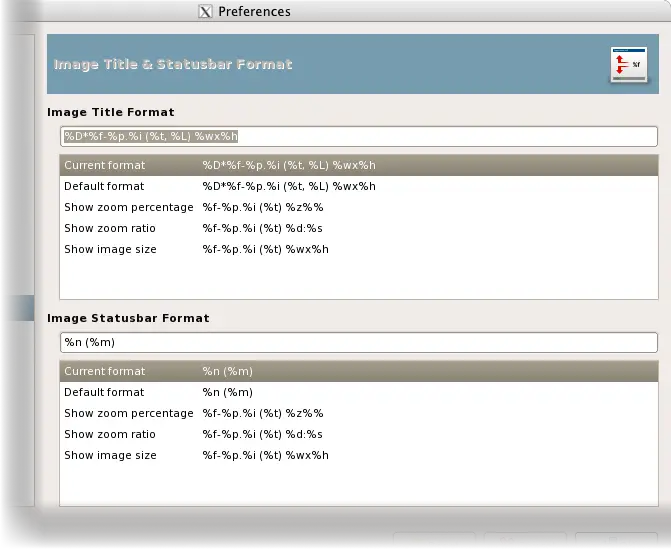Choose "Show zoom percentage" in the Image Title list
The height and width of the screenshot is (549, 671).
pos(128,208)
